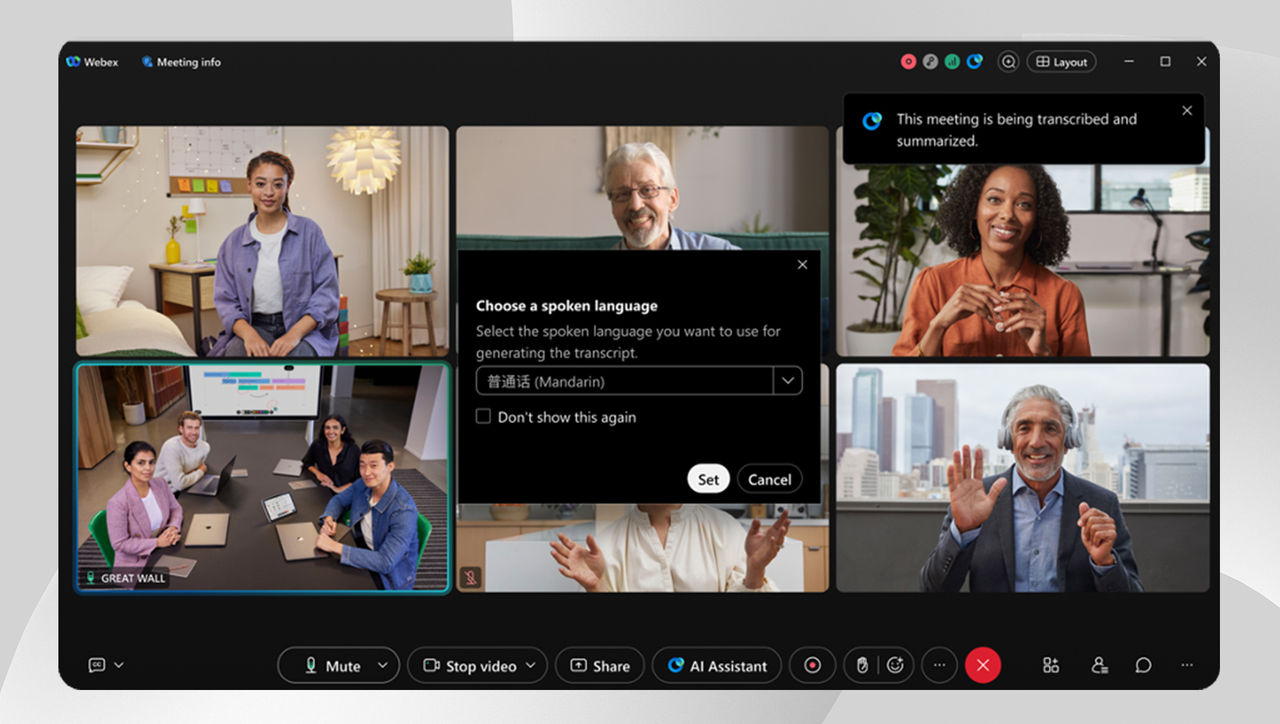Select the GREAT WALL video tile
Image resolution: width=1280 pixels, height=724 pixels.
tap(263, 477)
